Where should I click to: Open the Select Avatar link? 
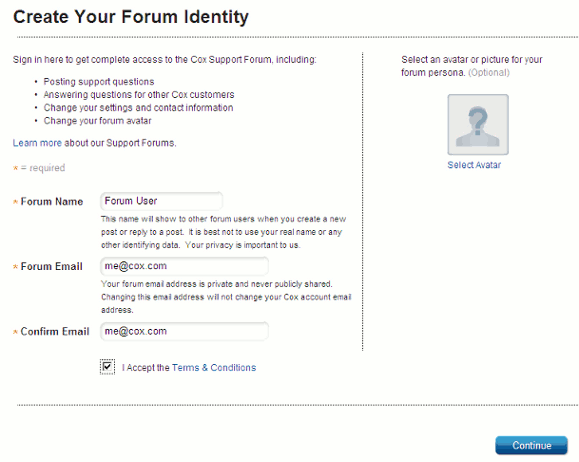(x=474, y=165)
